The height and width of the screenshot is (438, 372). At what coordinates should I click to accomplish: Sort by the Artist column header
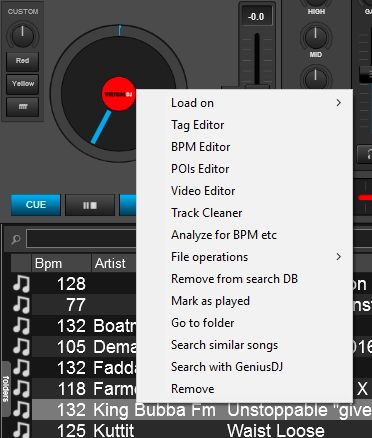click(114, 263)
